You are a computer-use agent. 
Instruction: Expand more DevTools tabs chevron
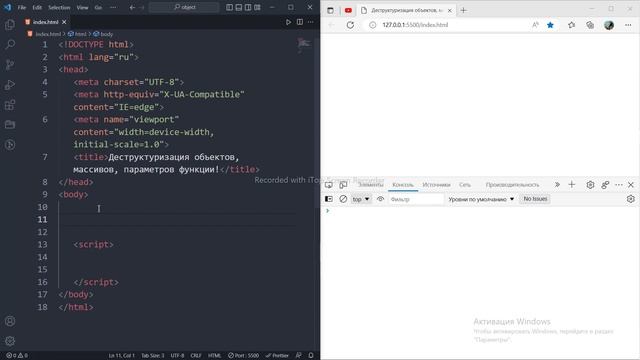click(x=557, y=185)
